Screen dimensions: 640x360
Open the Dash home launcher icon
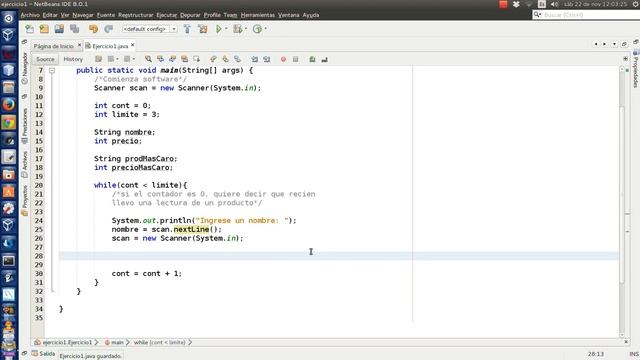[x=9, y=18]
